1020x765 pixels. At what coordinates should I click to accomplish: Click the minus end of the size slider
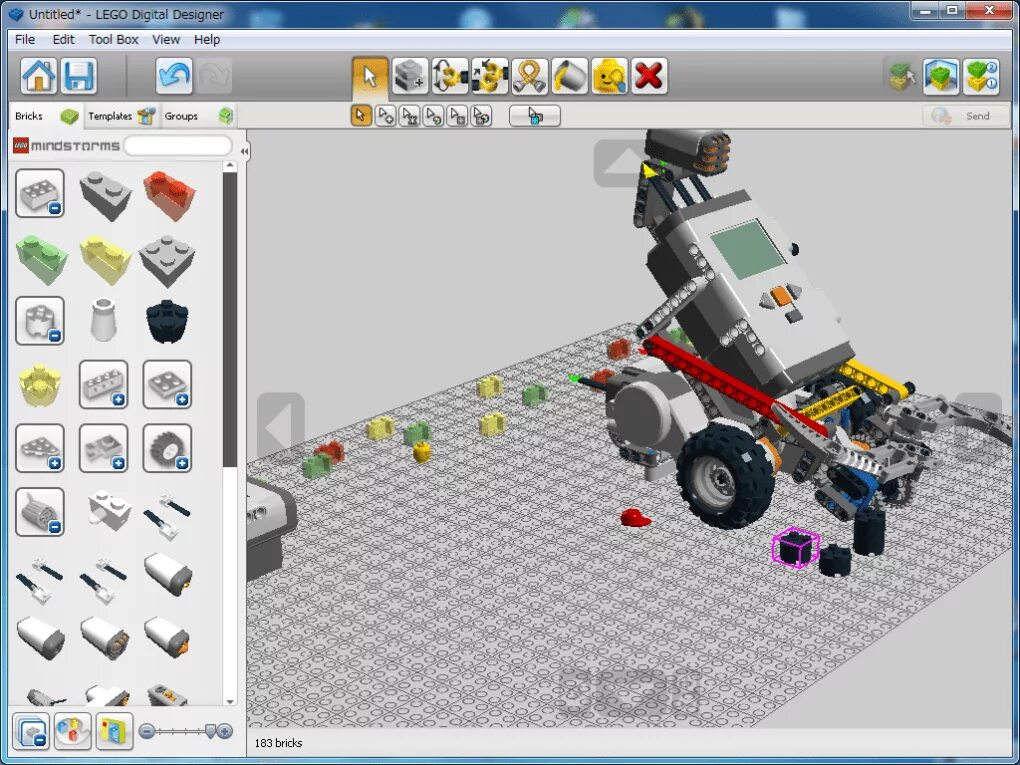[147, 731]
